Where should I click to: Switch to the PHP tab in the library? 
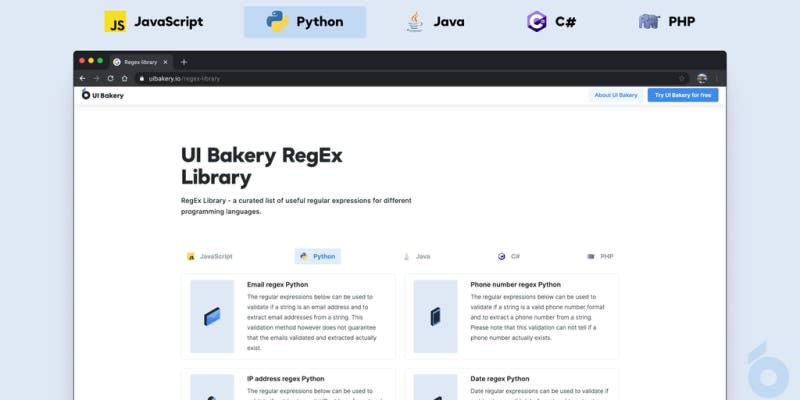[x=600, y=256]
